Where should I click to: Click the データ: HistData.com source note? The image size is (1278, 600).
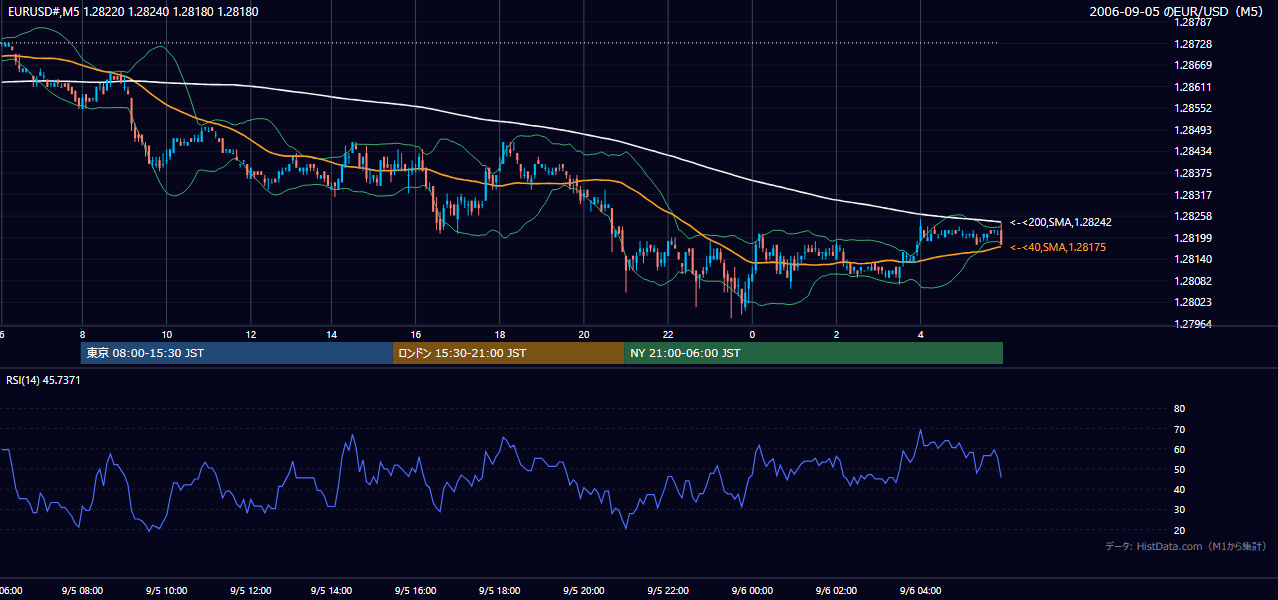[1186, 546]
